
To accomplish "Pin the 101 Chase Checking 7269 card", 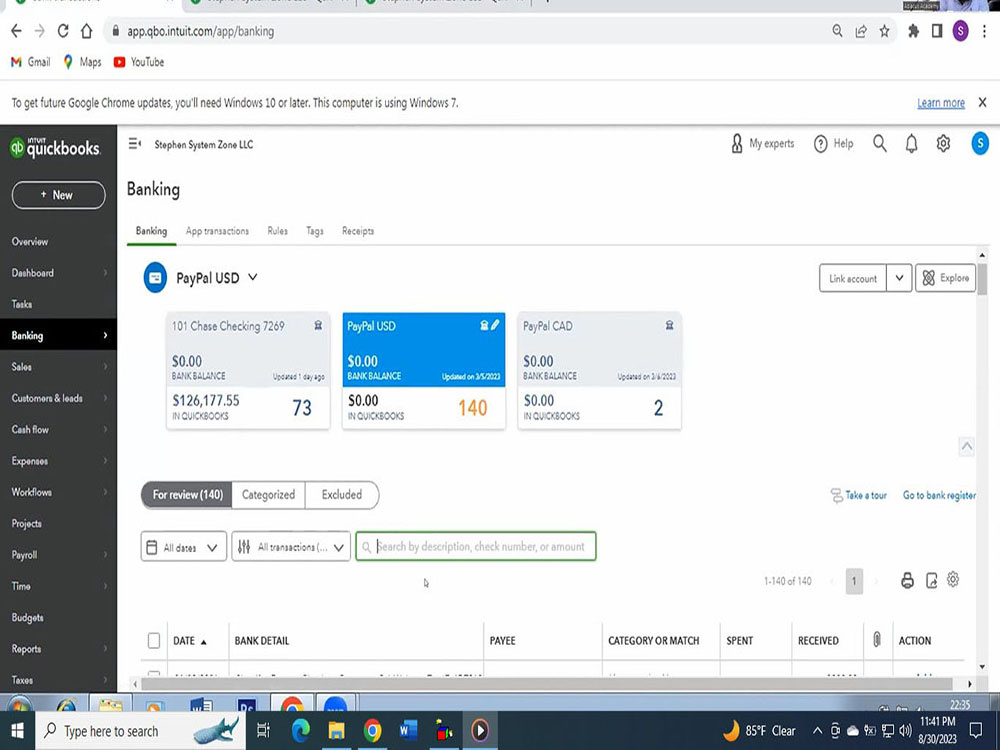I will click(x=318, y=325).
